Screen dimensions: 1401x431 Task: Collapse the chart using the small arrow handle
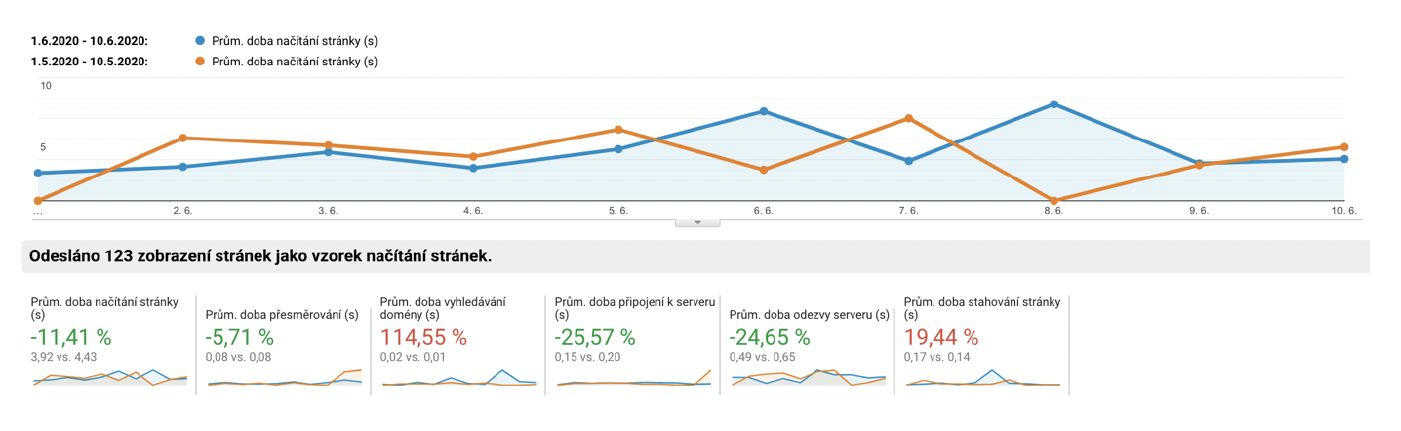(698, 222)
